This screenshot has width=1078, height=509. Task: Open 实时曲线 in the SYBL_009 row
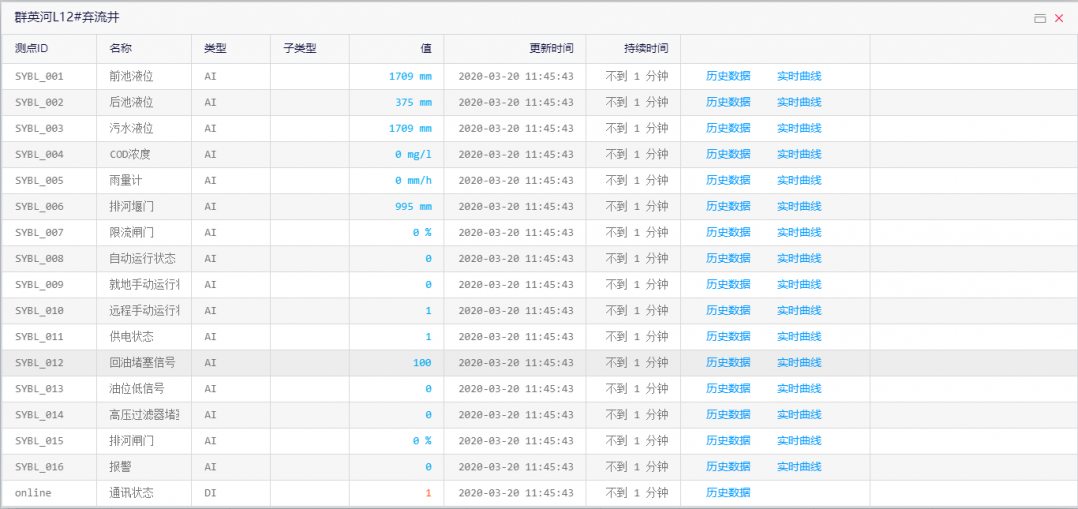(x=799, y=285)
